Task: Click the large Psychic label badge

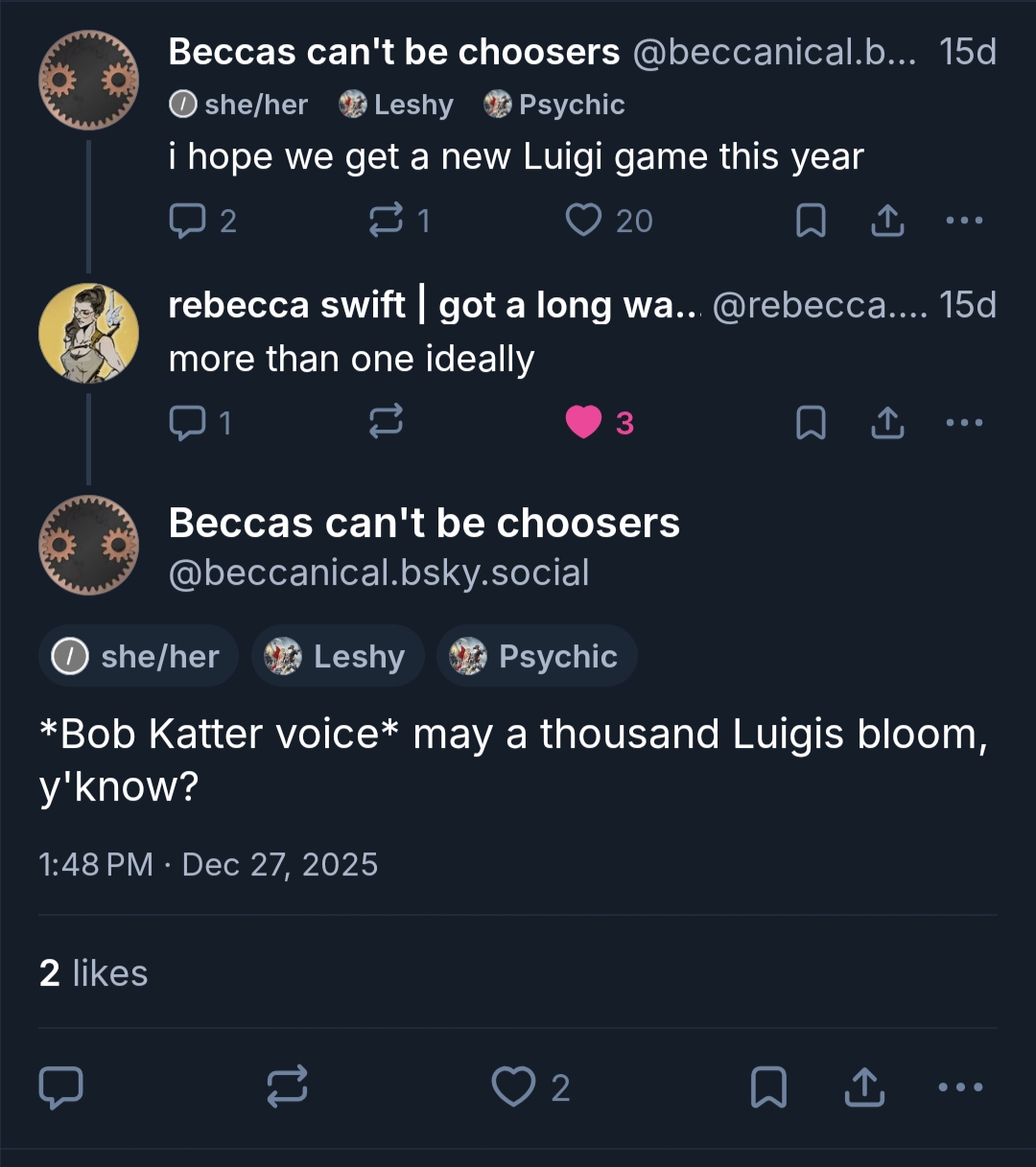Action: coord(537,657)
